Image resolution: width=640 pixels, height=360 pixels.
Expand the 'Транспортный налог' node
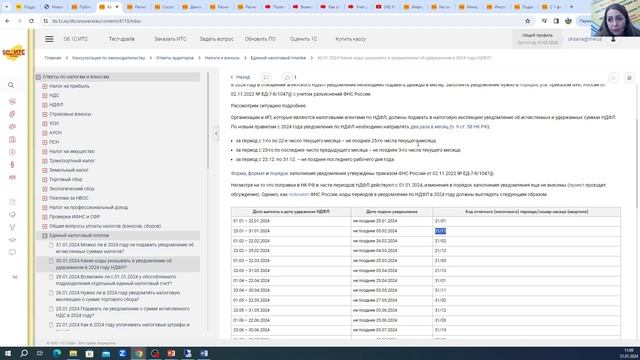pyautogui.click(x=45, y=161)
